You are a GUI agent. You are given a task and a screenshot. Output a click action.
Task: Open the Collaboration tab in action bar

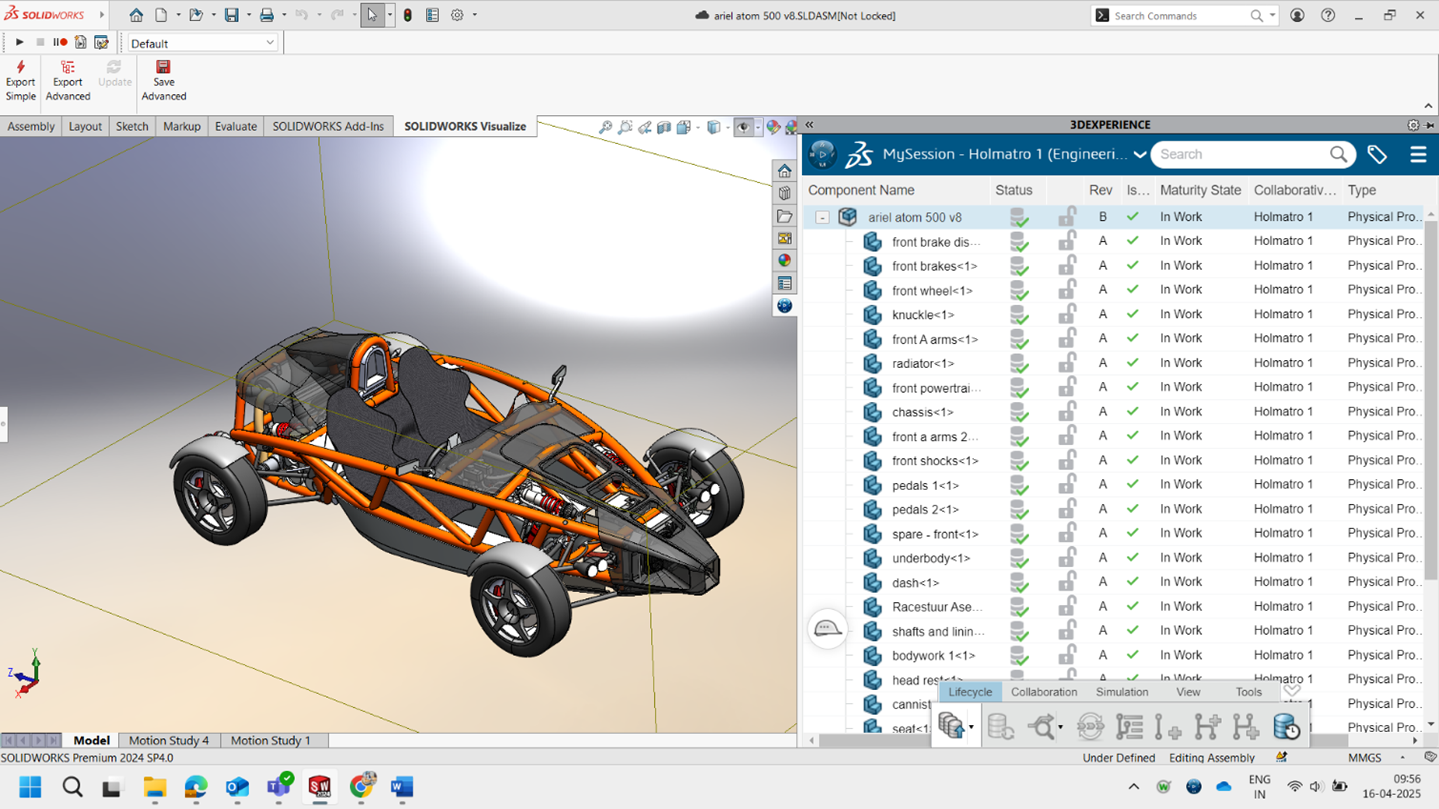tap(1043, 692)
